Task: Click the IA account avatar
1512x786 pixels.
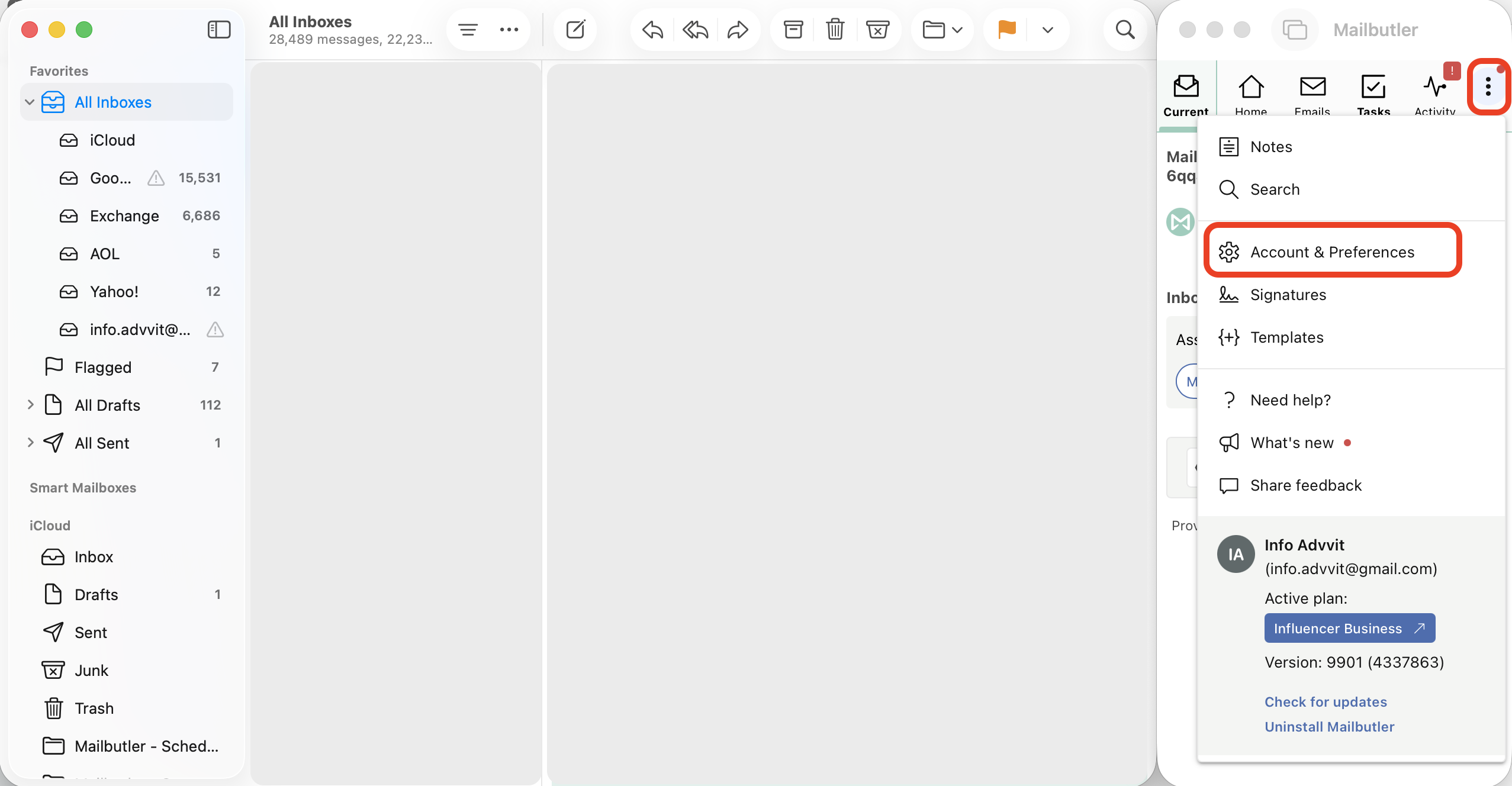Action: coord(1236,554)
